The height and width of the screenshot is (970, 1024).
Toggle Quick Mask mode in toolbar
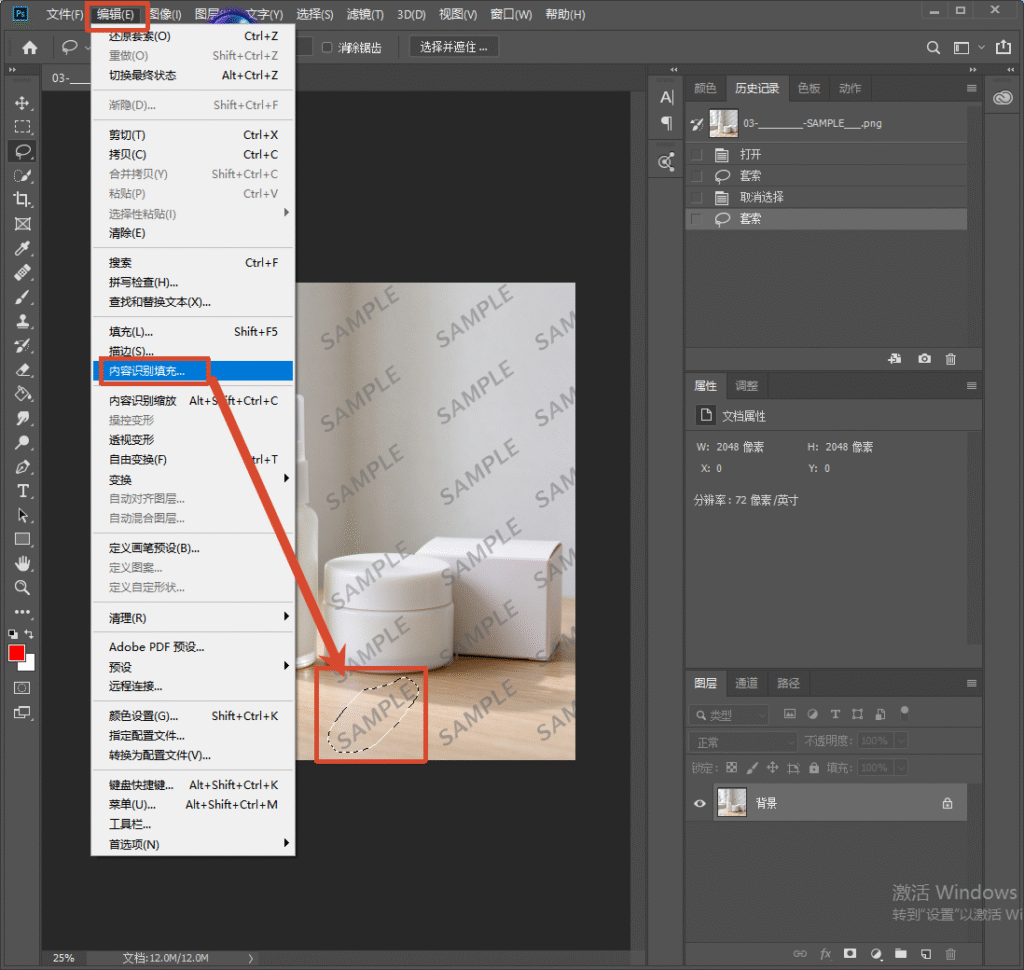click(22, 688)
